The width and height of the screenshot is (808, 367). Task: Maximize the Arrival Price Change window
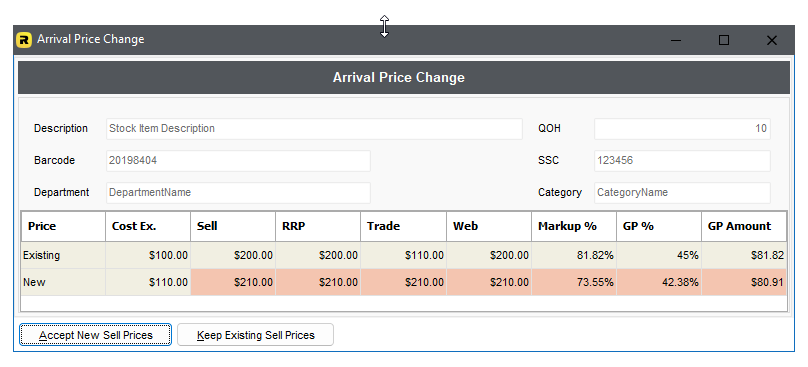click(724, 40)
